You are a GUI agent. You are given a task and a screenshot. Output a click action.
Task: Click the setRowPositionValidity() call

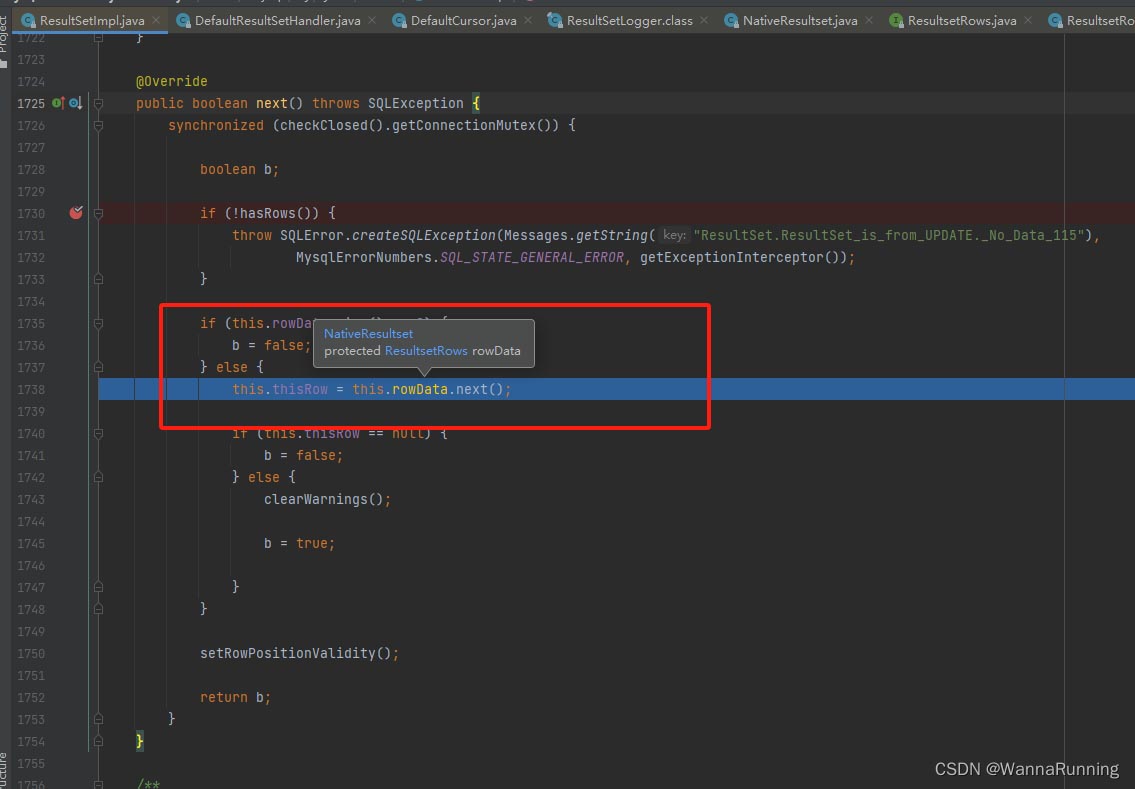299,653
